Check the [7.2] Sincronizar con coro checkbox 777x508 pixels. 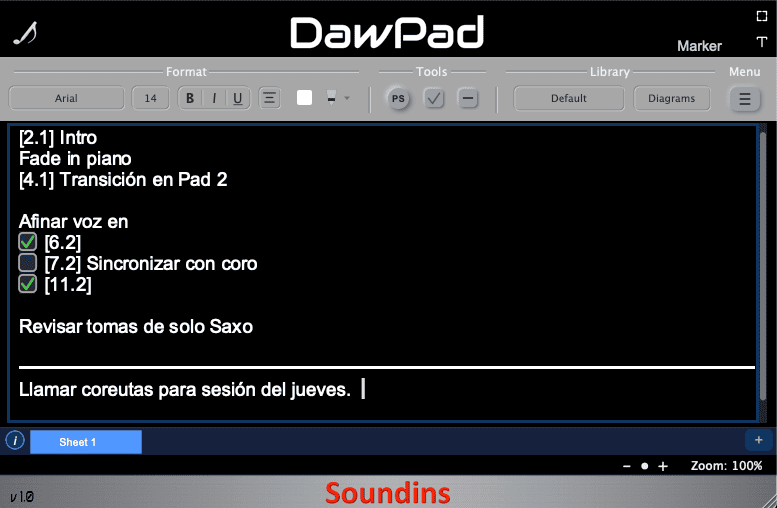coord(28,263)
